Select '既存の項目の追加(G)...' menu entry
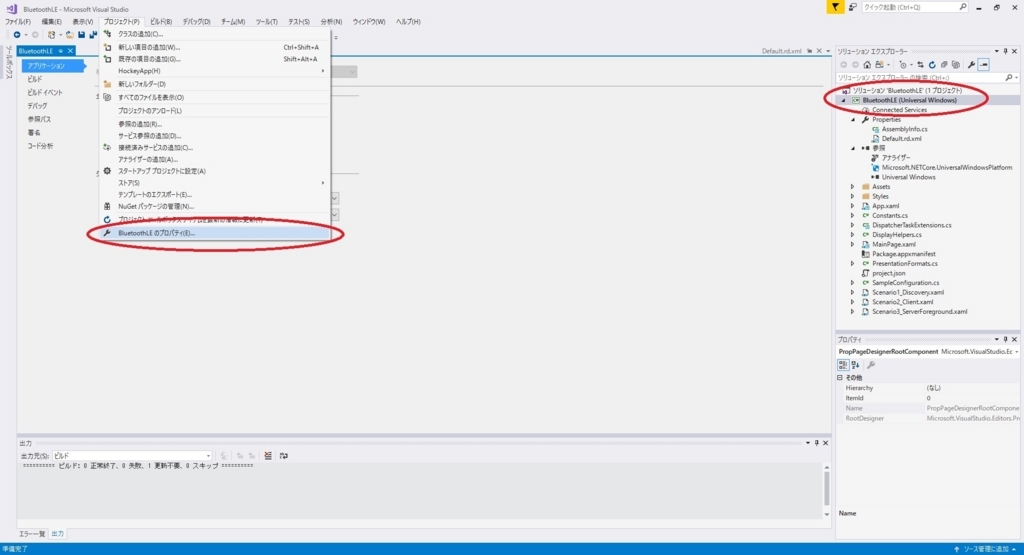1024x555 pixels. [216, 59]
